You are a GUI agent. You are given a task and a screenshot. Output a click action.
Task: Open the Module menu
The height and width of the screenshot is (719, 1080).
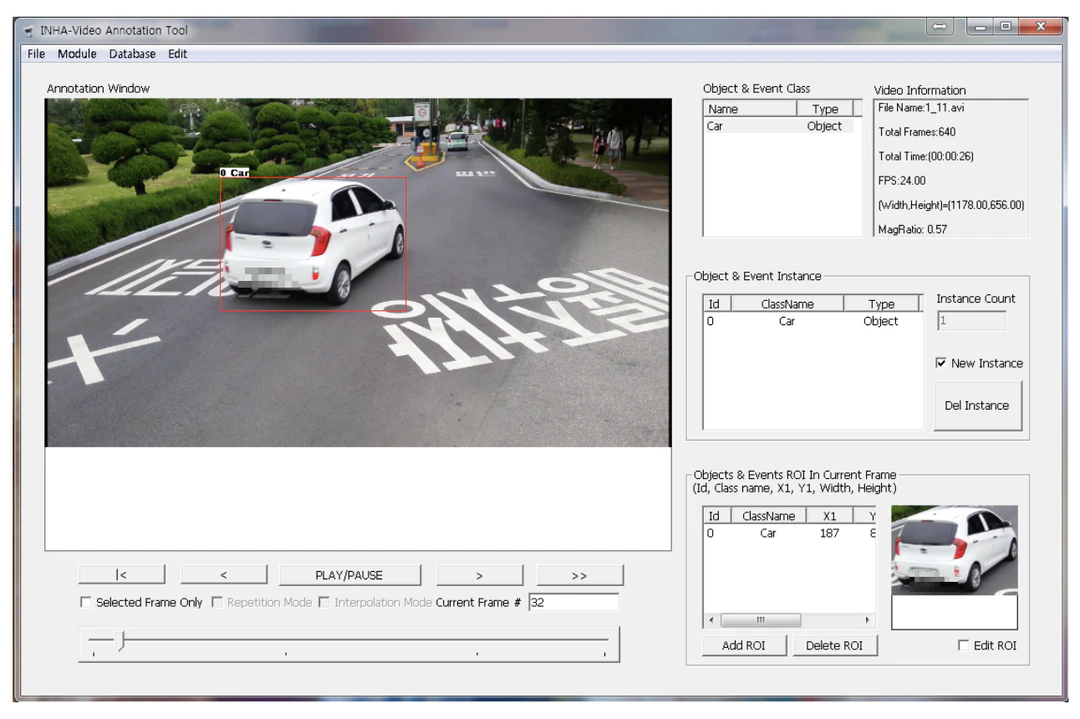click(76, 54)
